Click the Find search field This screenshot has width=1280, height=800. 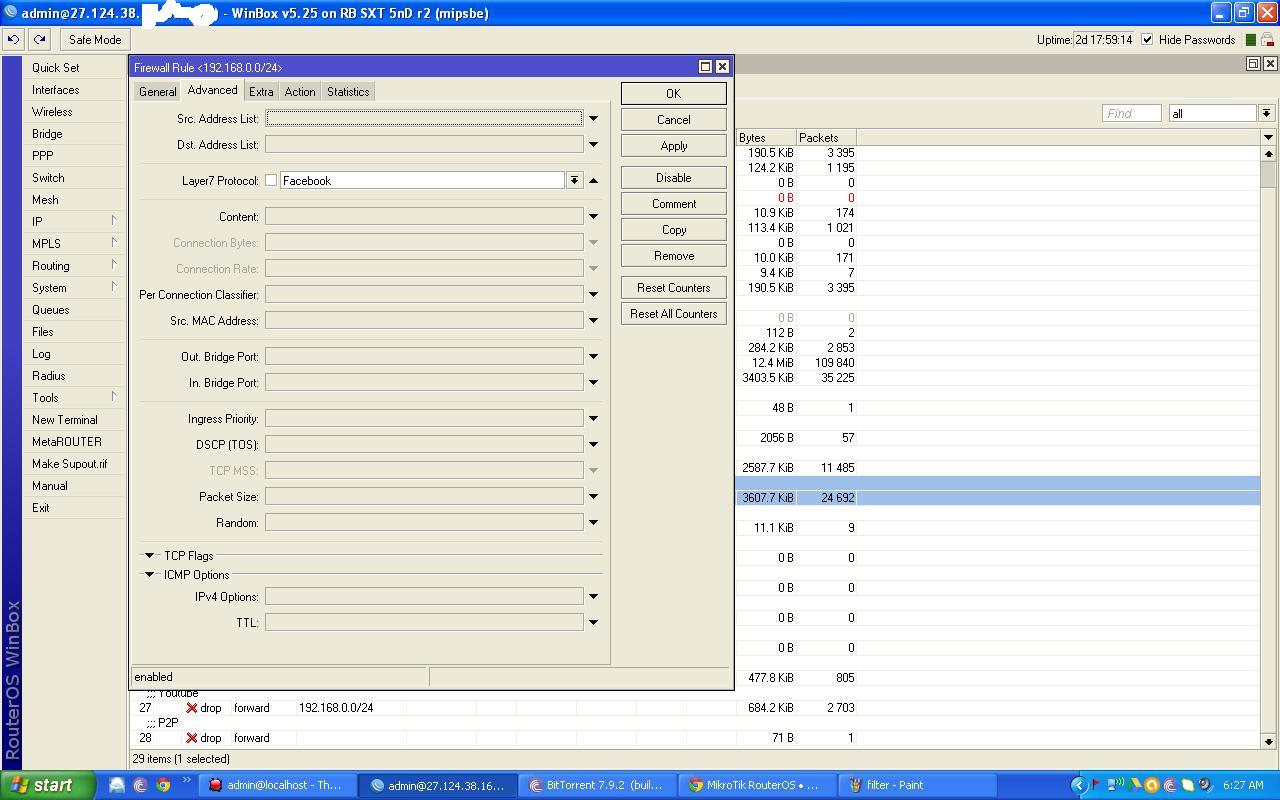coord(1131,114)
